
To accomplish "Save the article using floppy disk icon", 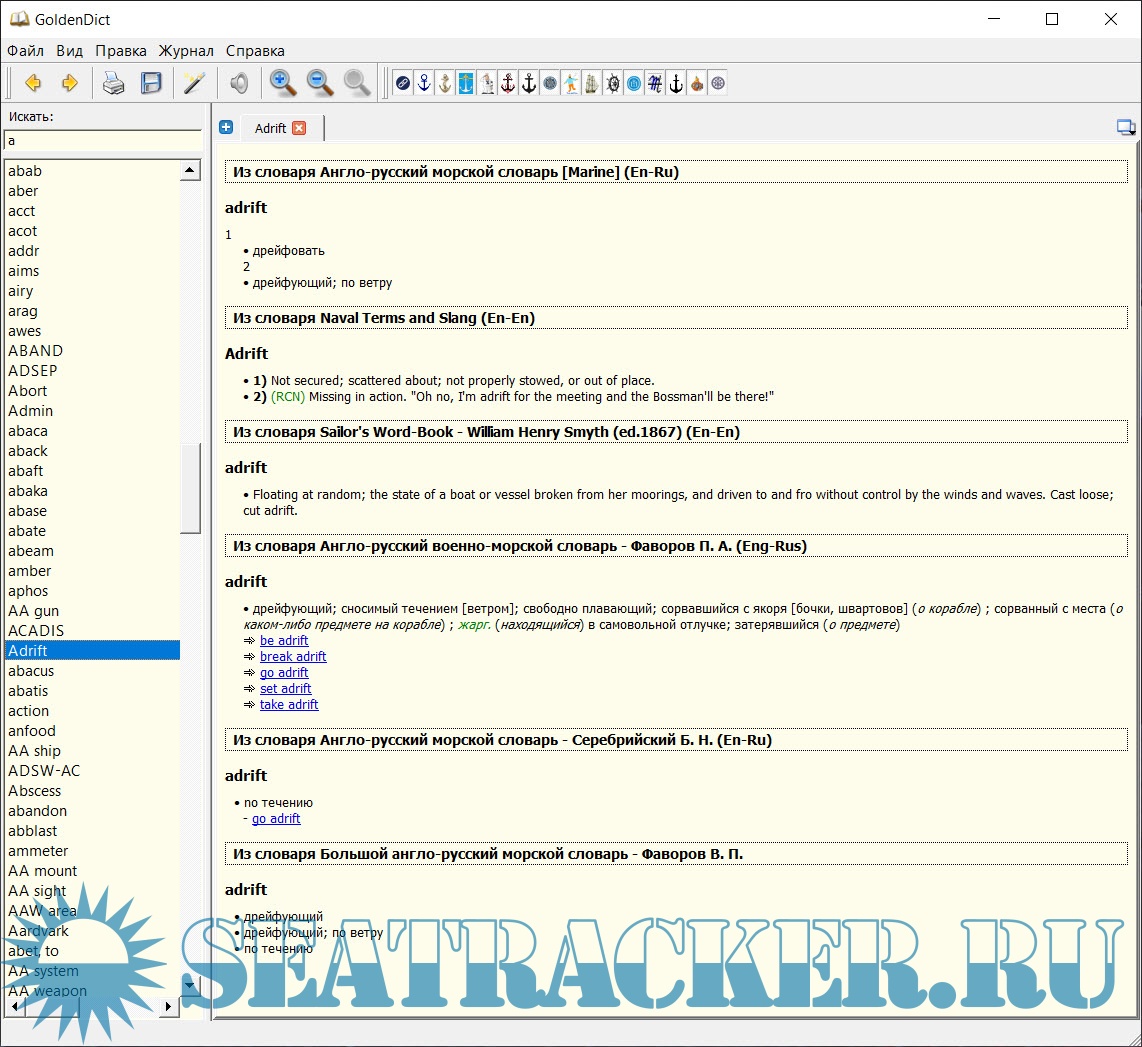I will tap(150, 84).
